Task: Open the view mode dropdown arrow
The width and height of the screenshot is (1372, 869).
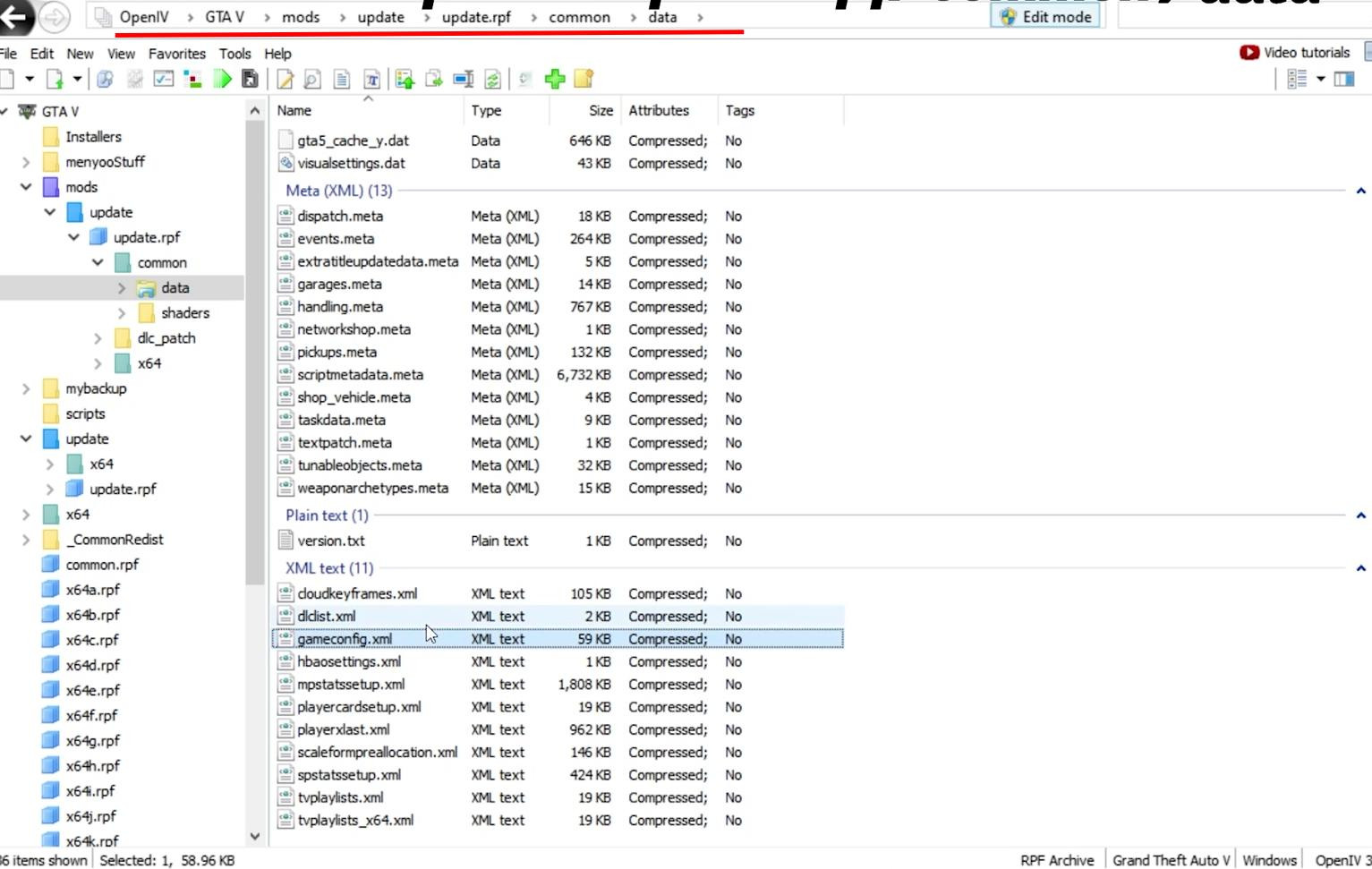Action: tap(1320, 79)
